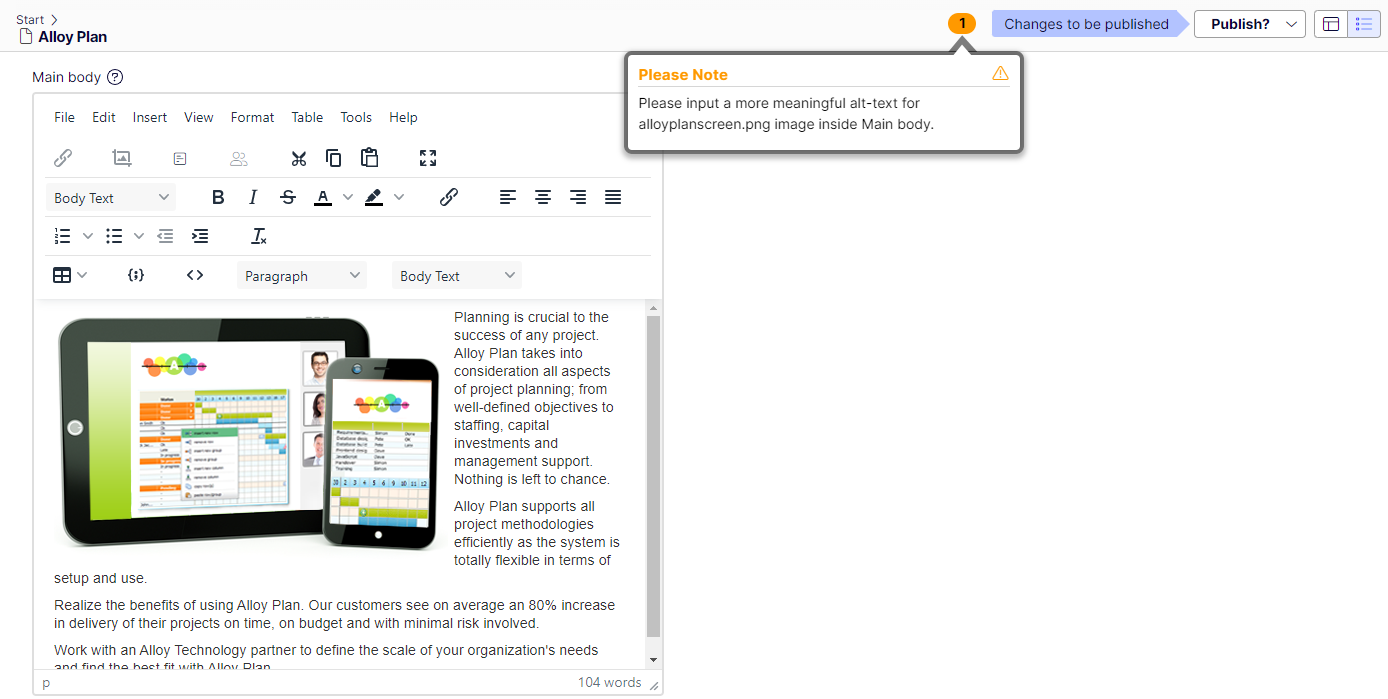Click the paste clipboard icon

pos(370,158)
